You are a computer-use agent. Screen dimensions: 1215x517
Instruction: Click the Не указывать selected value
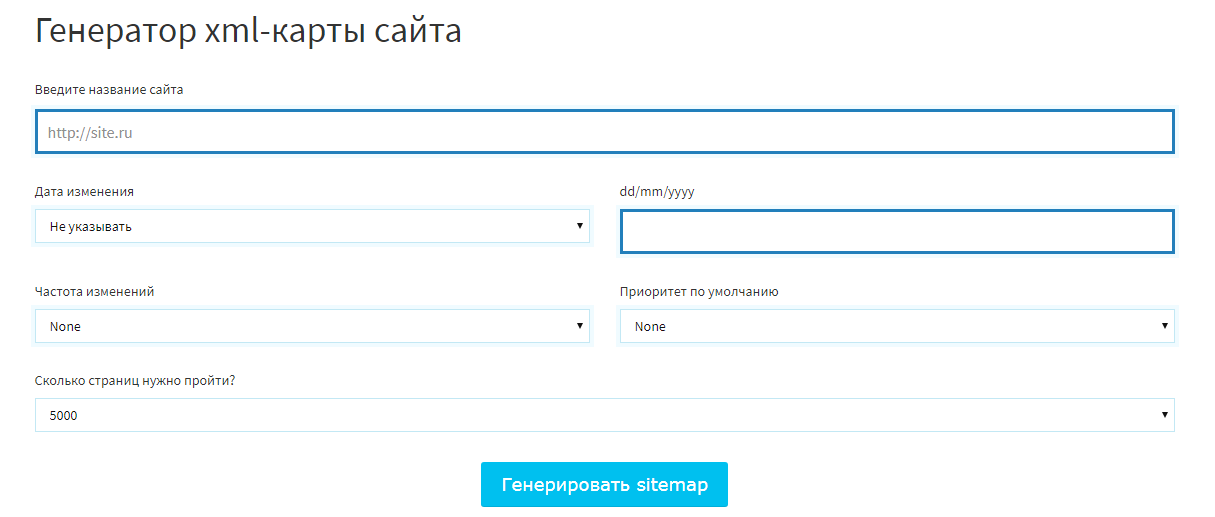tap(91, 227)
